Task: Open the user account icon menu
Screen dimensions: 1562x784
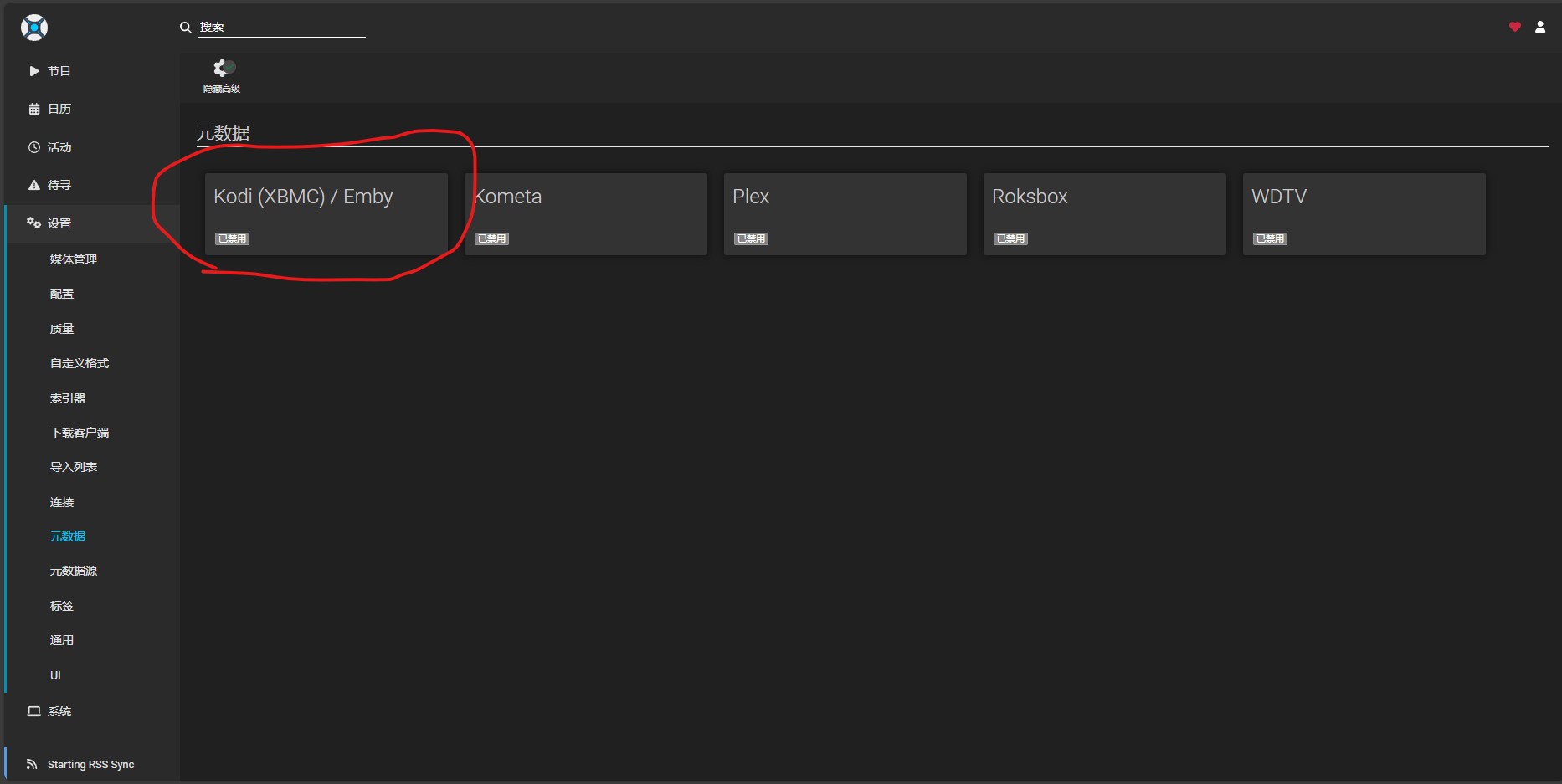Action: point(1539,27)
